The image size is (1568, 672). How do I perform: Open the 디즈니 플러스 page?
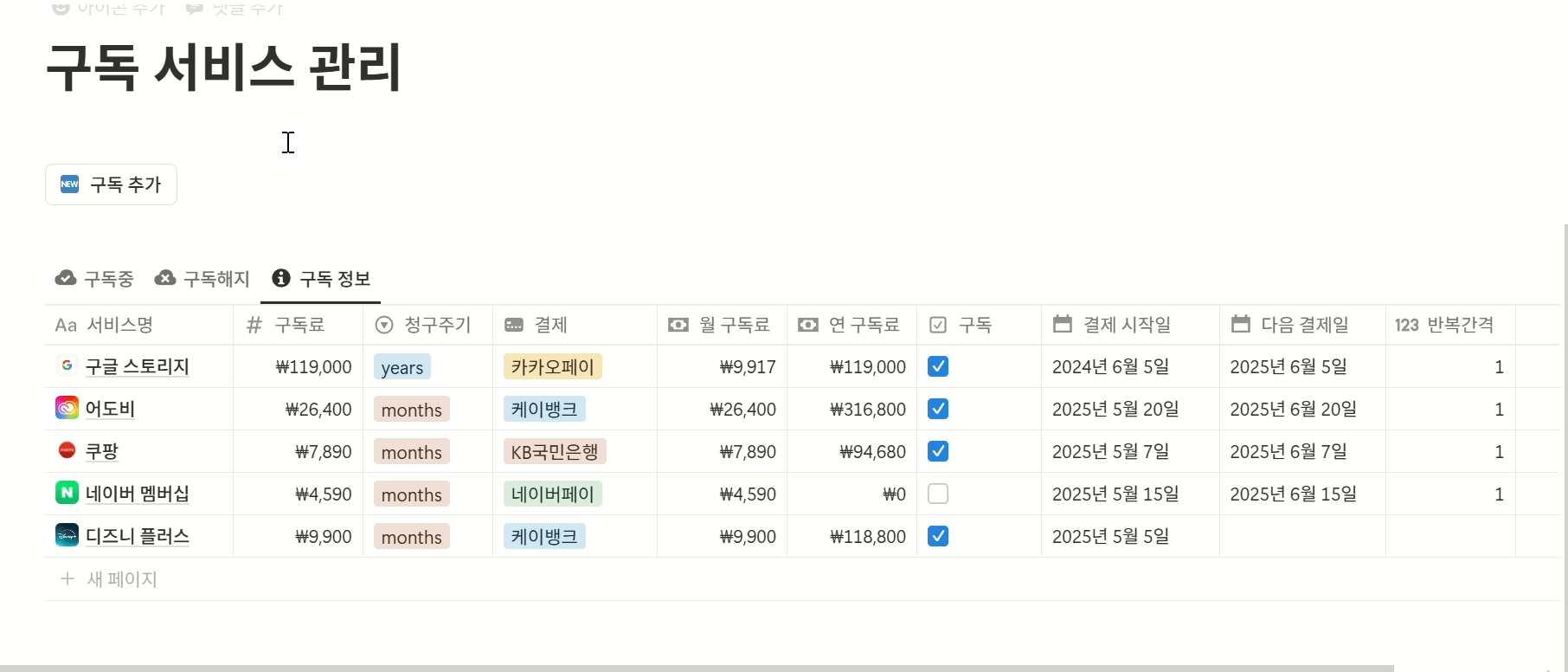138,536
